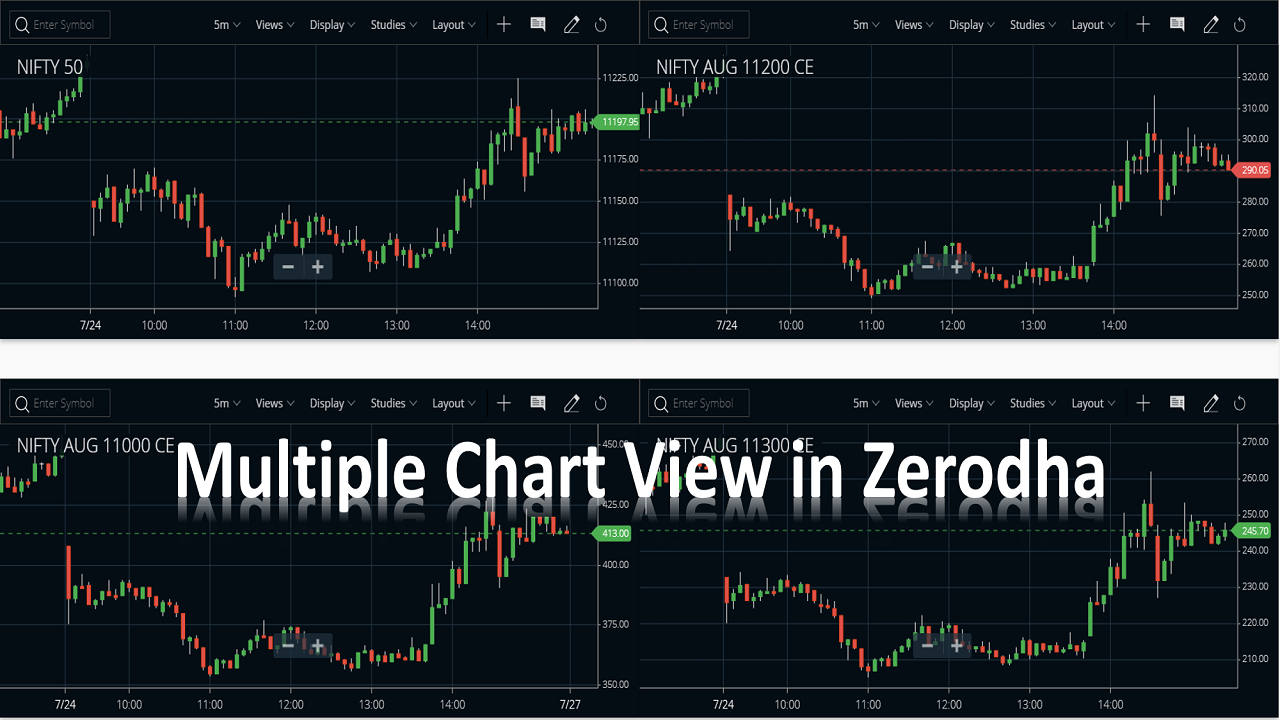This screenshot has width=1280, height=720.
Task: Open Display dropdown in NIFTY AUG 11200 CE chart
Action: [x=972, y=25]
